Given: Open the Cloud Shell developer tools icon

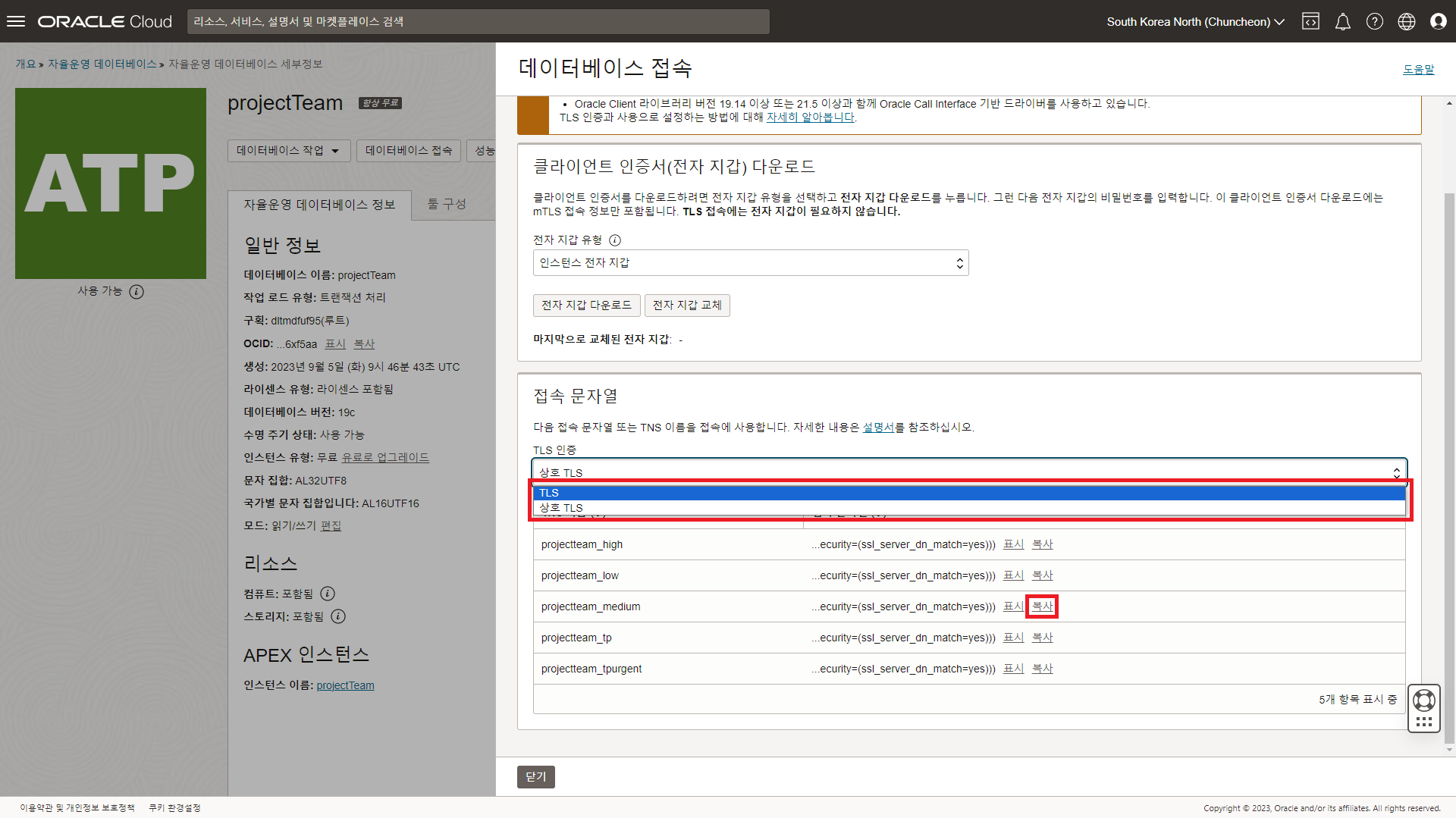Looking at the screenshot, I should point(1310,21).
